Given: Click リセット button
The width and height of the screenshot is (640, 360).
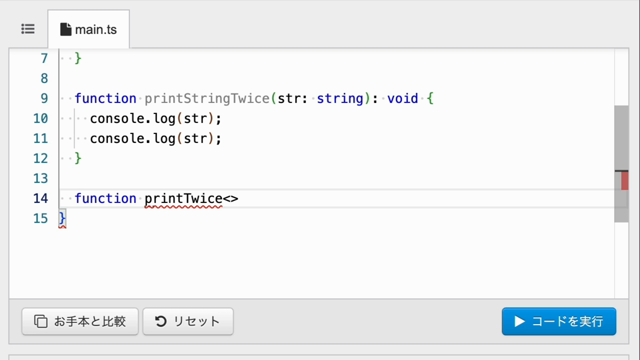Looking at the screenshot, I should click(188, 321).
